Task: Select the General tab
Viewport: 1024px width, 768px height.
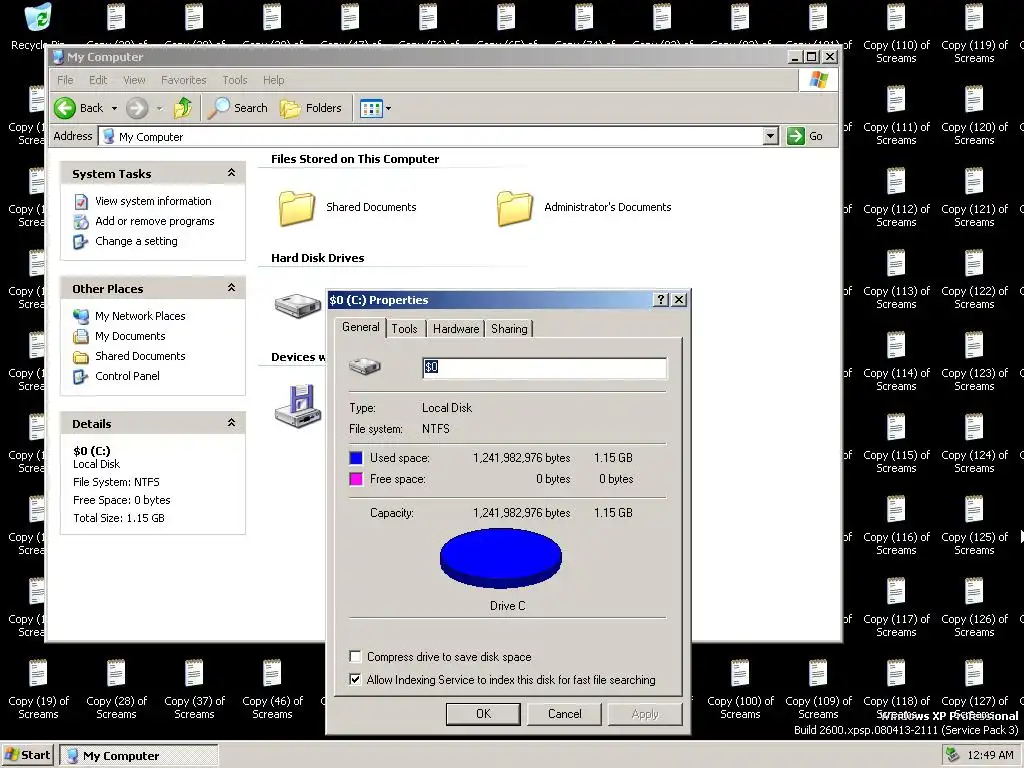Action: pos(360,327)
